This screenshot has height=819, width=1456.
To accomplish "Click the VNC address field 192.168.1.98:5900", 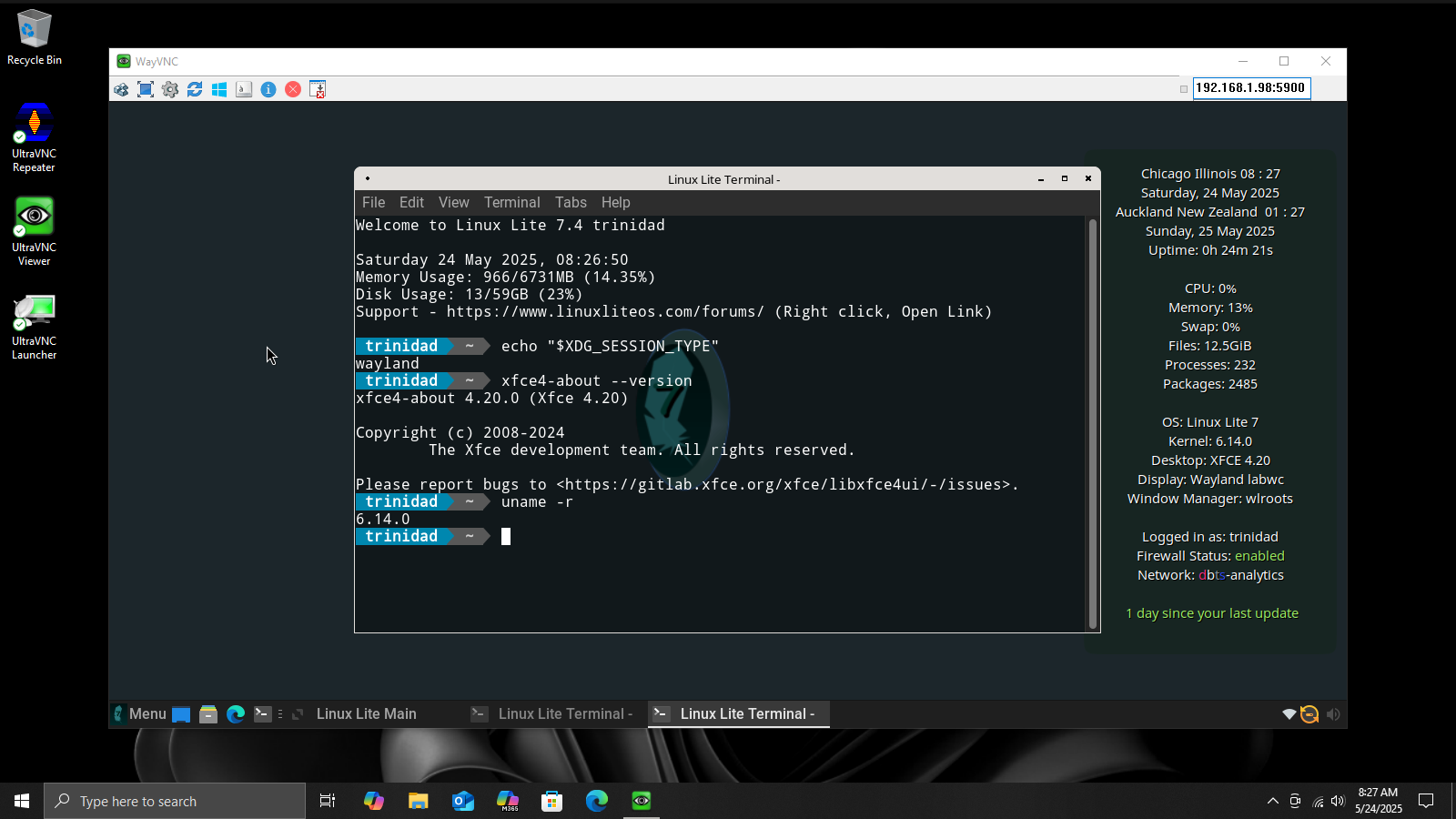I will point(1251,88).
